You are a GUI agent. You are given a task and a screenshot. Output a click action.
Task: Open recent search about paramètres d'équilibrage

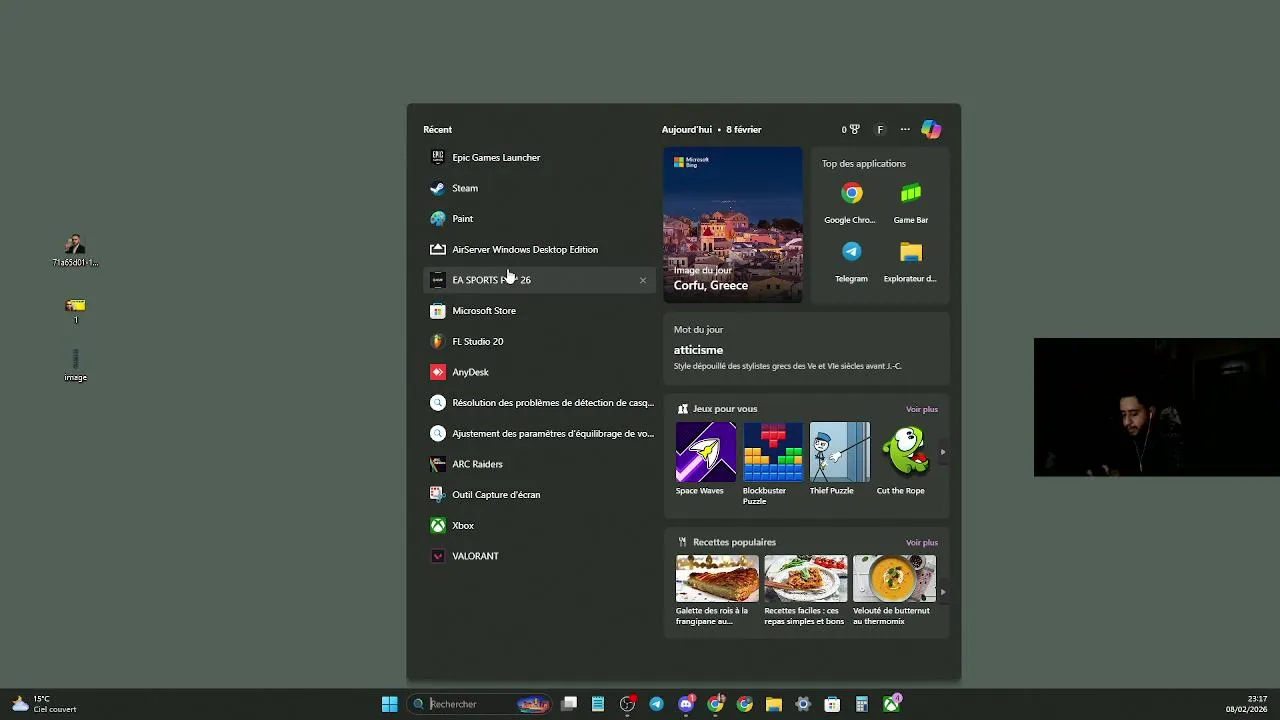coord(540,434)
